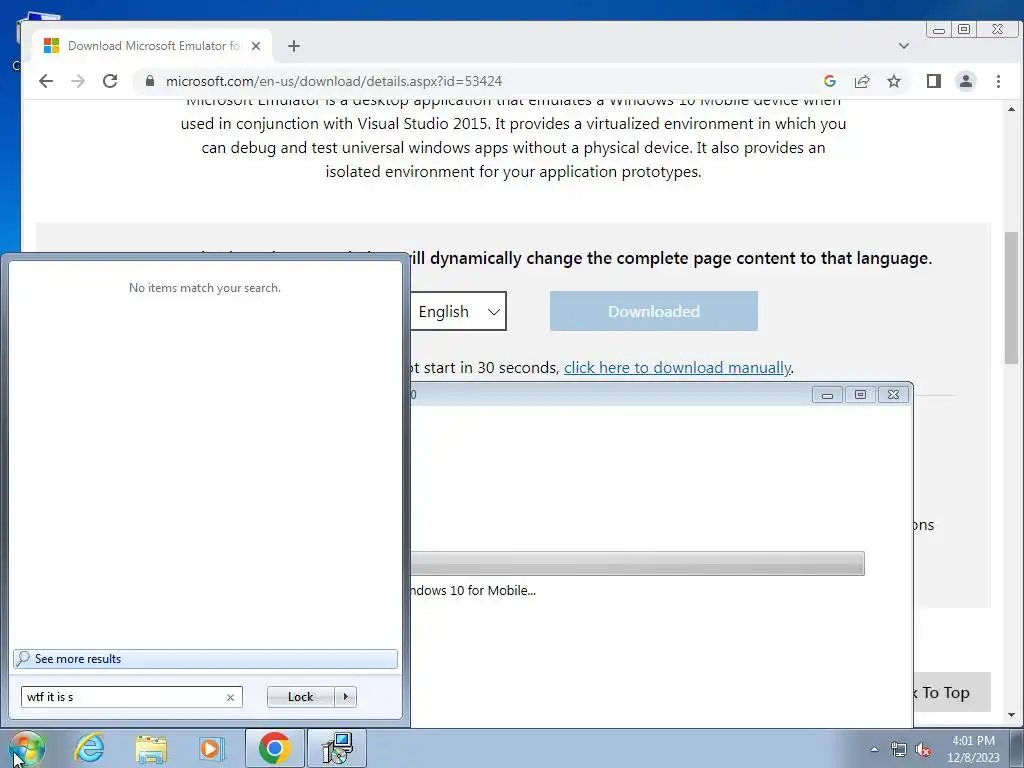Maximize the installer window
Screen dimensions: 1024x768
click(860, 394)
